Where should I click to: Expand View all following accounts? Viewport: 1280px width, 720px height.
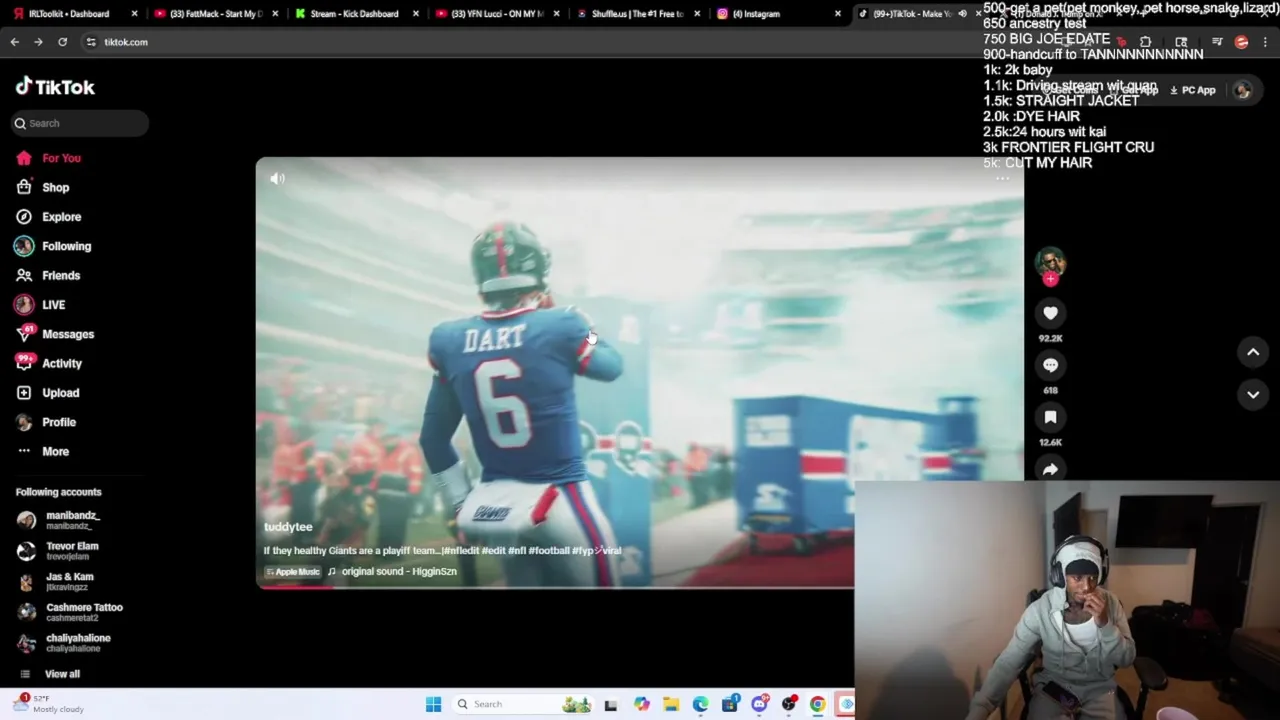click(49, 674)
